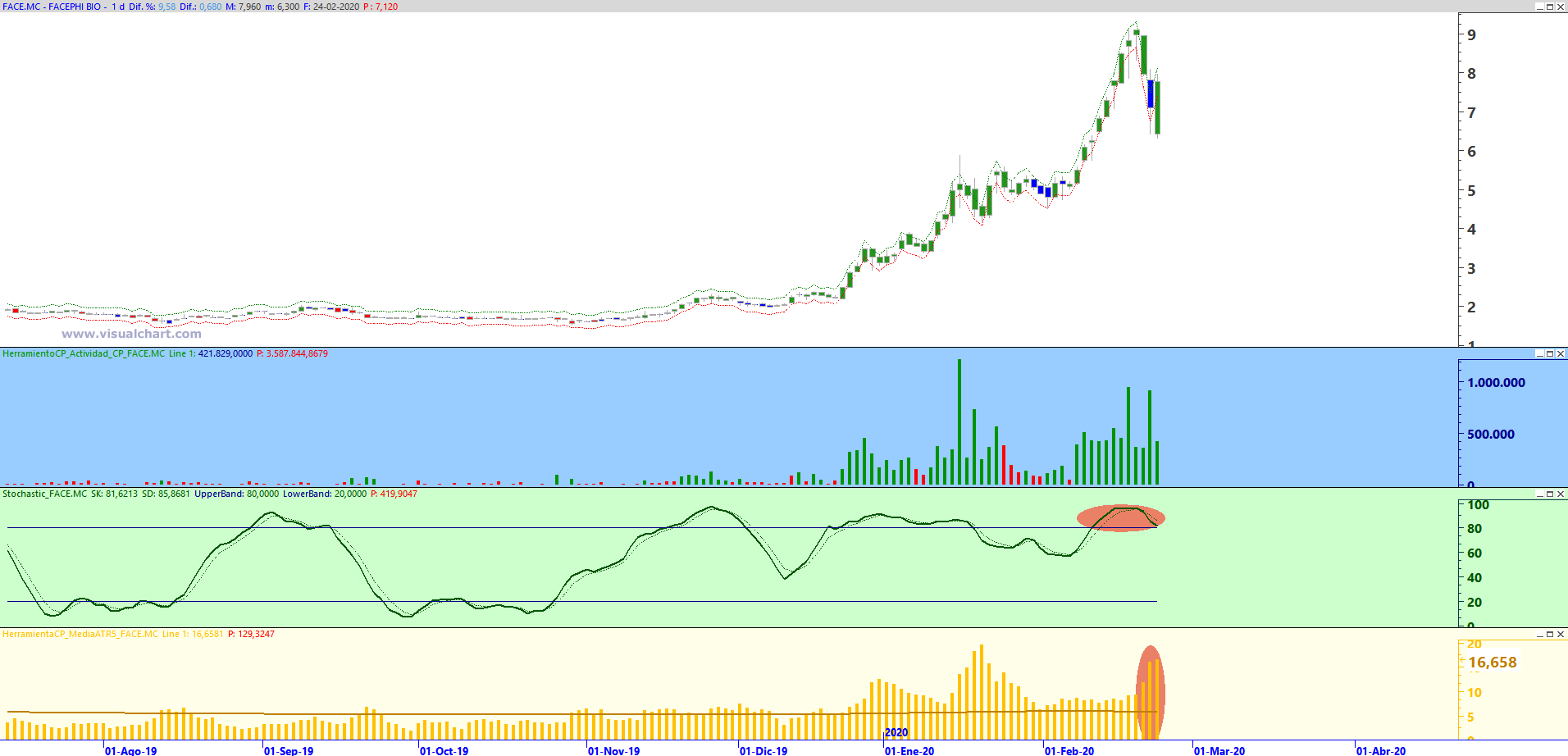
Task: Click the 01-Ene-20 date axis label
Action: (x=909, y=751)
